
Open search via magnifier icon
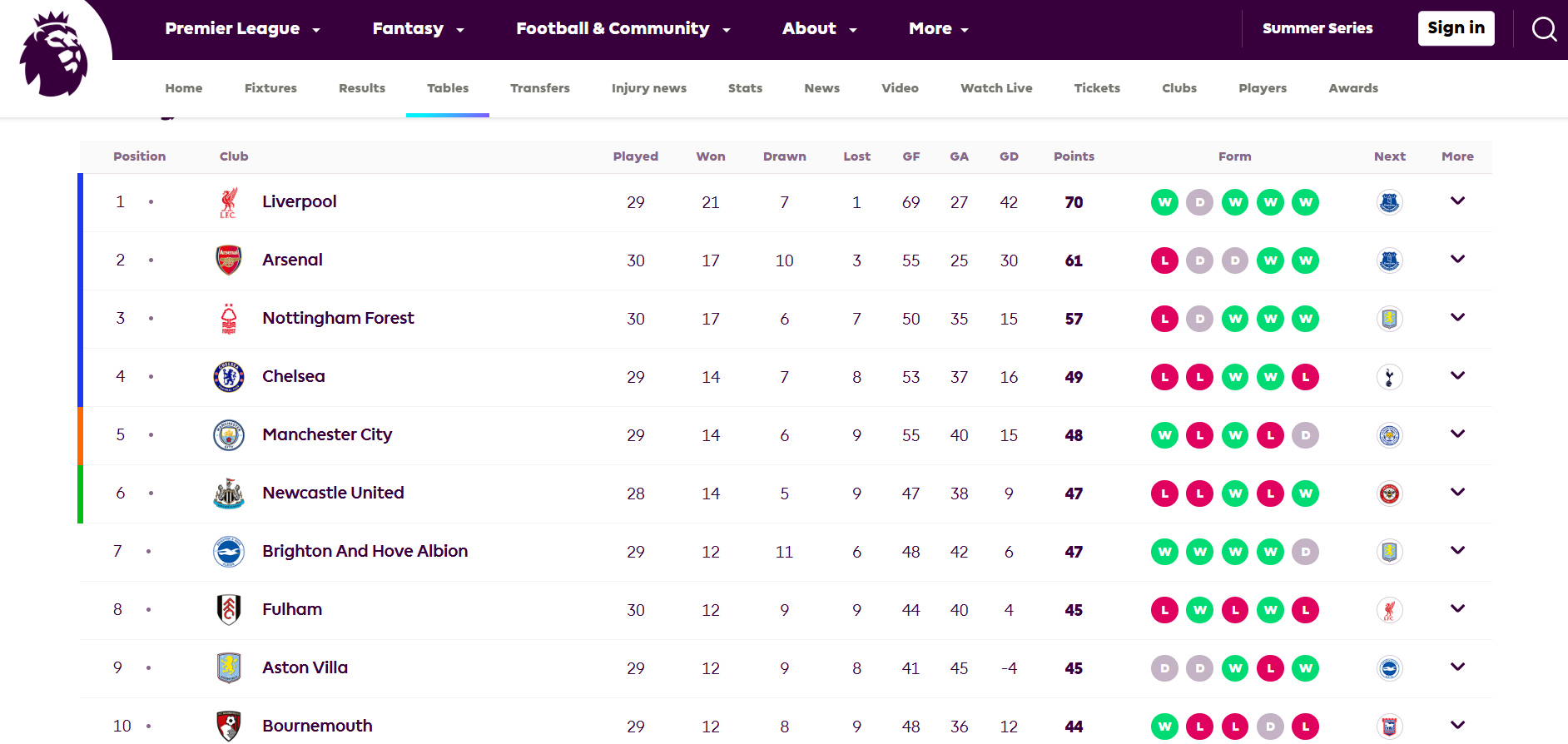1544,29
